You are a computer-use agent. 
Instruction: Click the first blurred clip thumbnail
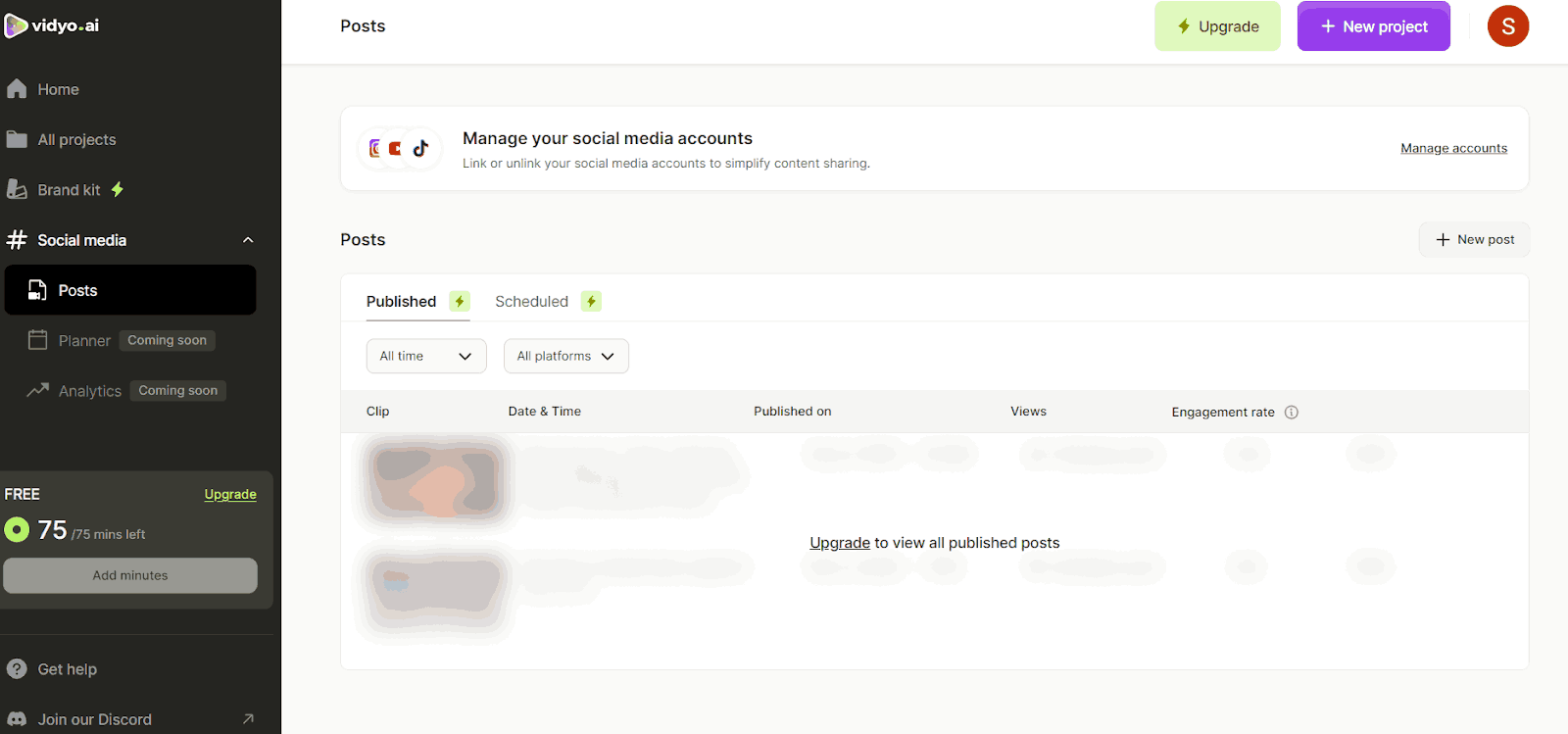pyautogui.click(x=435, y=480)
